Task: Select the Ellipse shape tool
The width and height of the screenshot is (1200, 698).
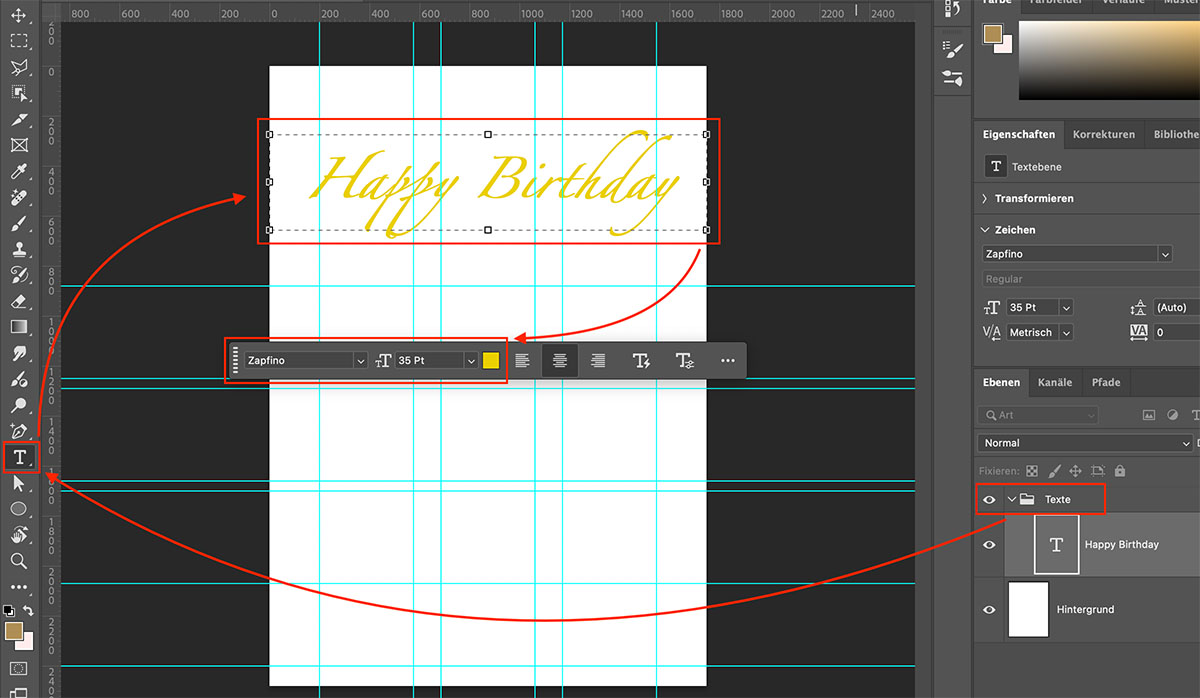Action: (18, 509)
